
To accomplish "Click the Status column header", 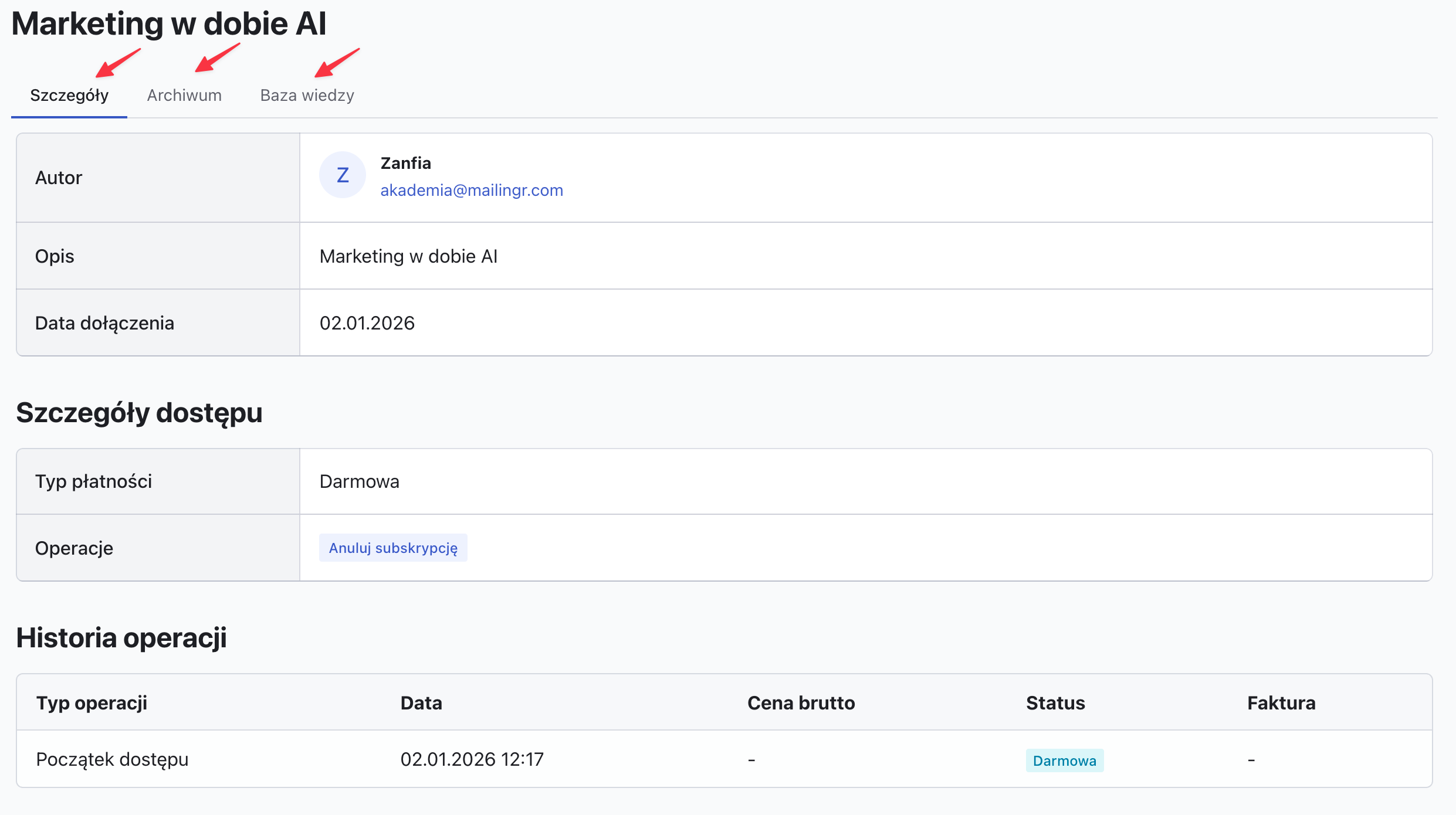I will click(1055, 702).
